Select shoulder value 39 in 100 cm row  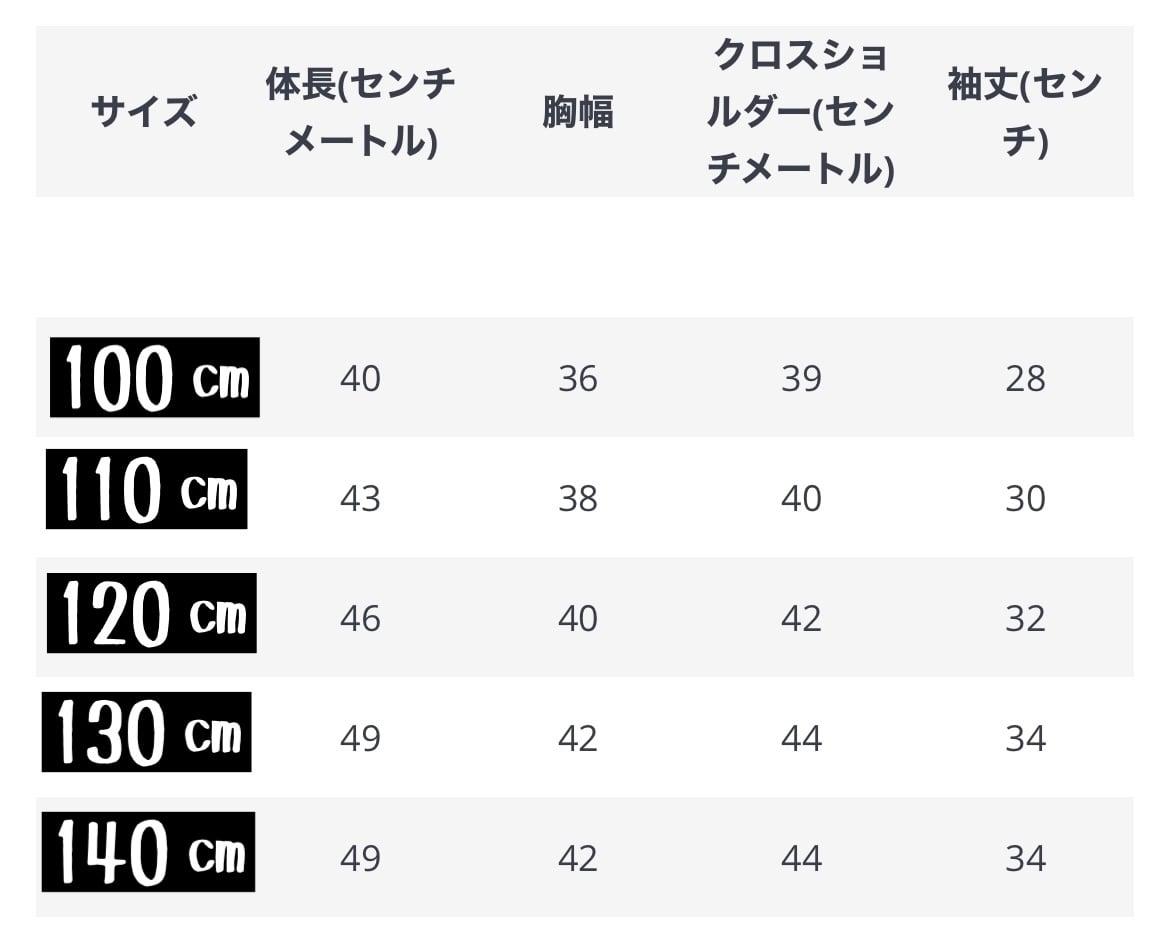point(801,379)
